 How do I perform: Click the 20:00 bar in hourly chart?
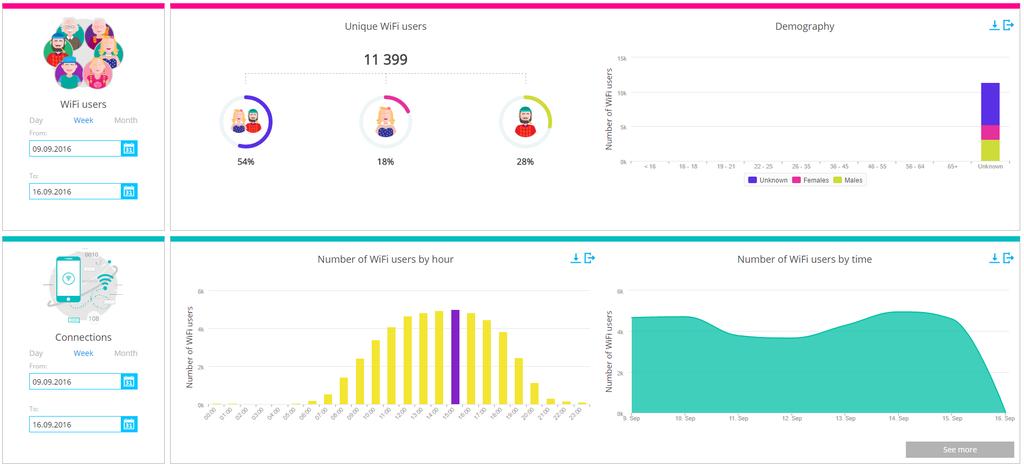pyautogui.click(x=534, y=394)
